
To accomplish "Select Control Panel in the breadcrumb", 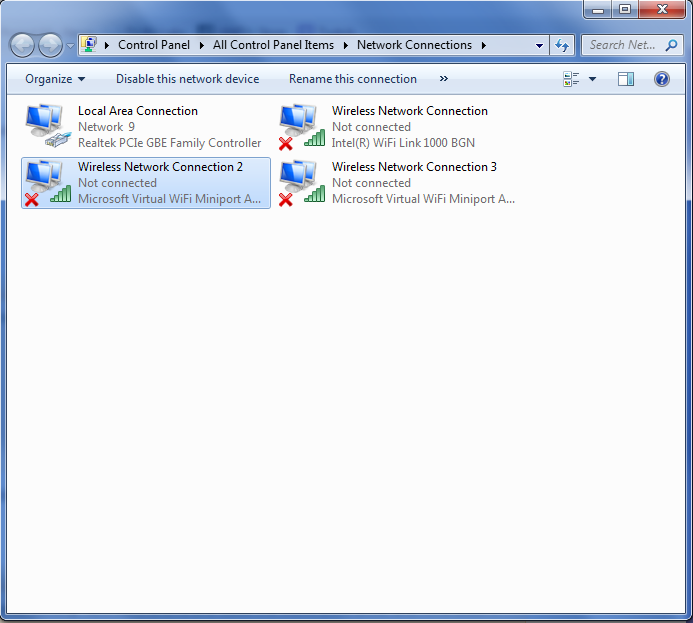I will click(154, 45).
